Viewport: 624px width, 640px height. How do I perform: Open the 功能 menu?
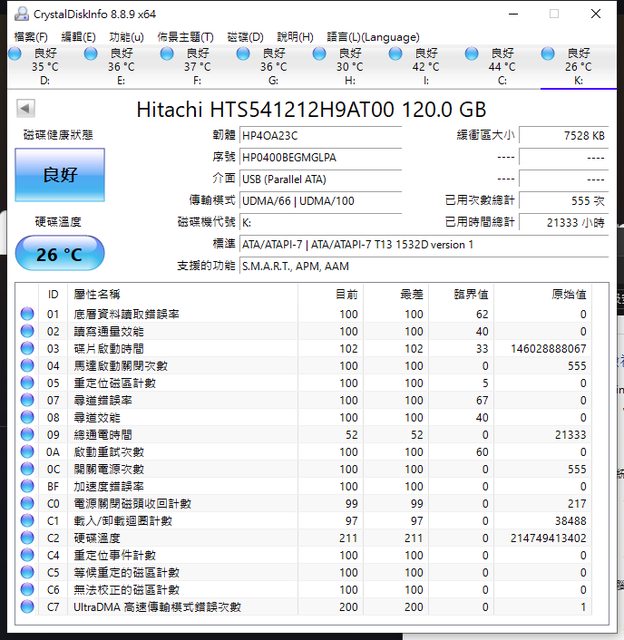pyautogui.click(x=126, y=37)
